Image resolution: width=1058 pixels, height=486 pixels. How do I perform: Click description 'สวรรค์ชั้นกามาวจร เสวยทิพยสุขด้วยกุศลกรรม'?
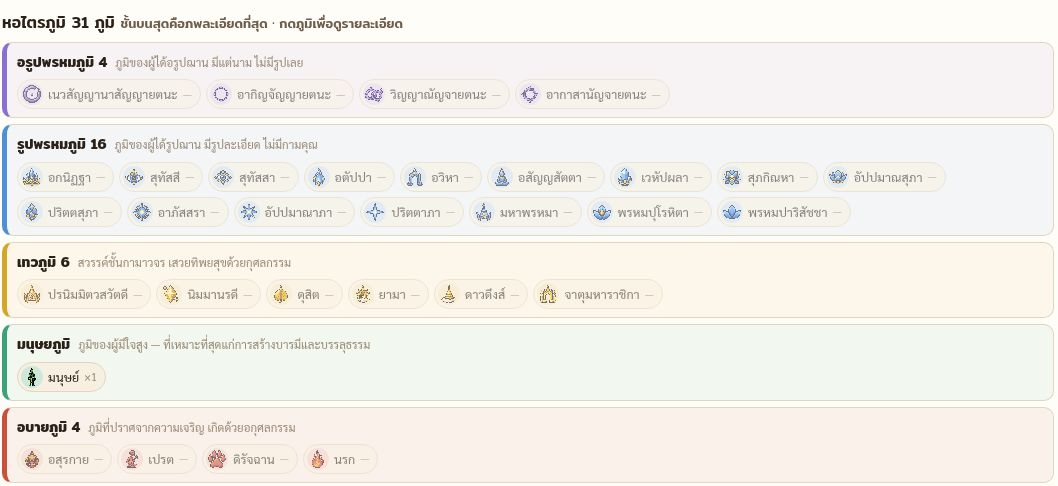pyautogui.click(x=184, y=263)
